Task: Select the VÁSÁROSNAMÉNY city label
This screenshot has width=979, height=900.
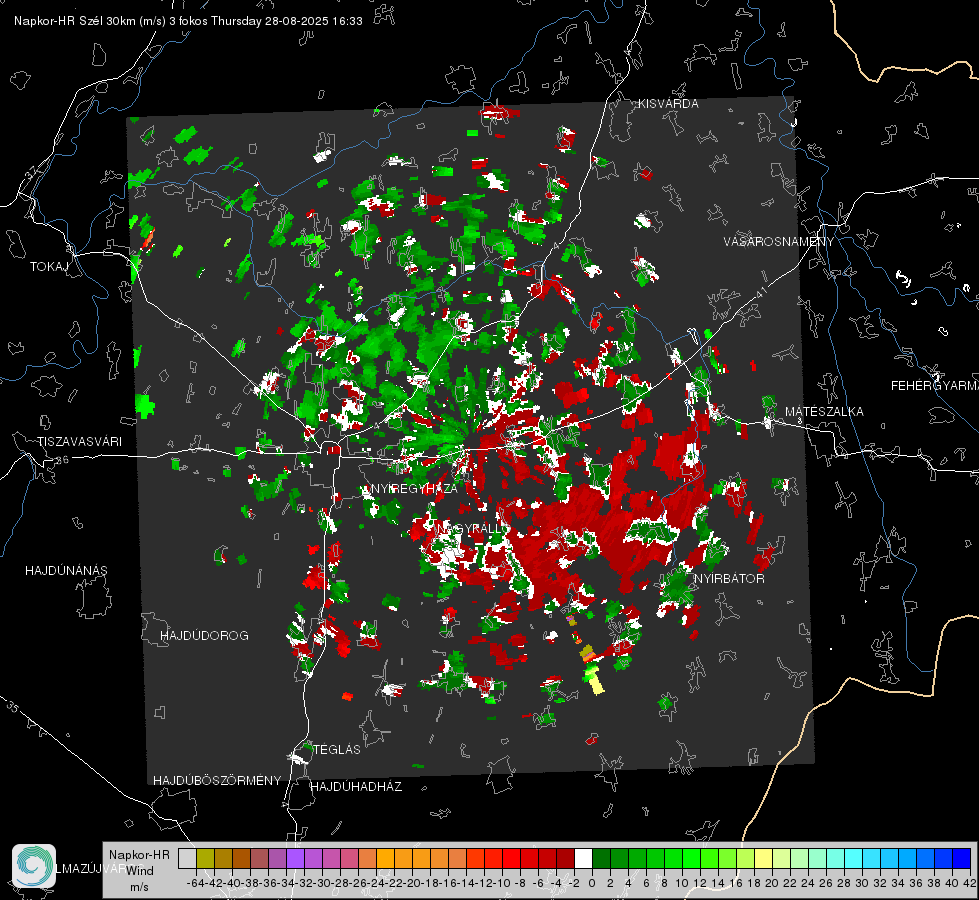Action: click(x=779, y=242)
